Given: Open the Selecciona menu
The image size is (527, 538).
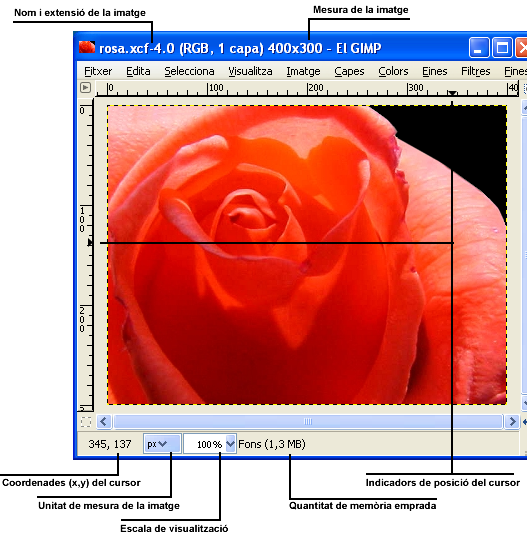Looking at the screenshot, I should [x=189, y=71].
